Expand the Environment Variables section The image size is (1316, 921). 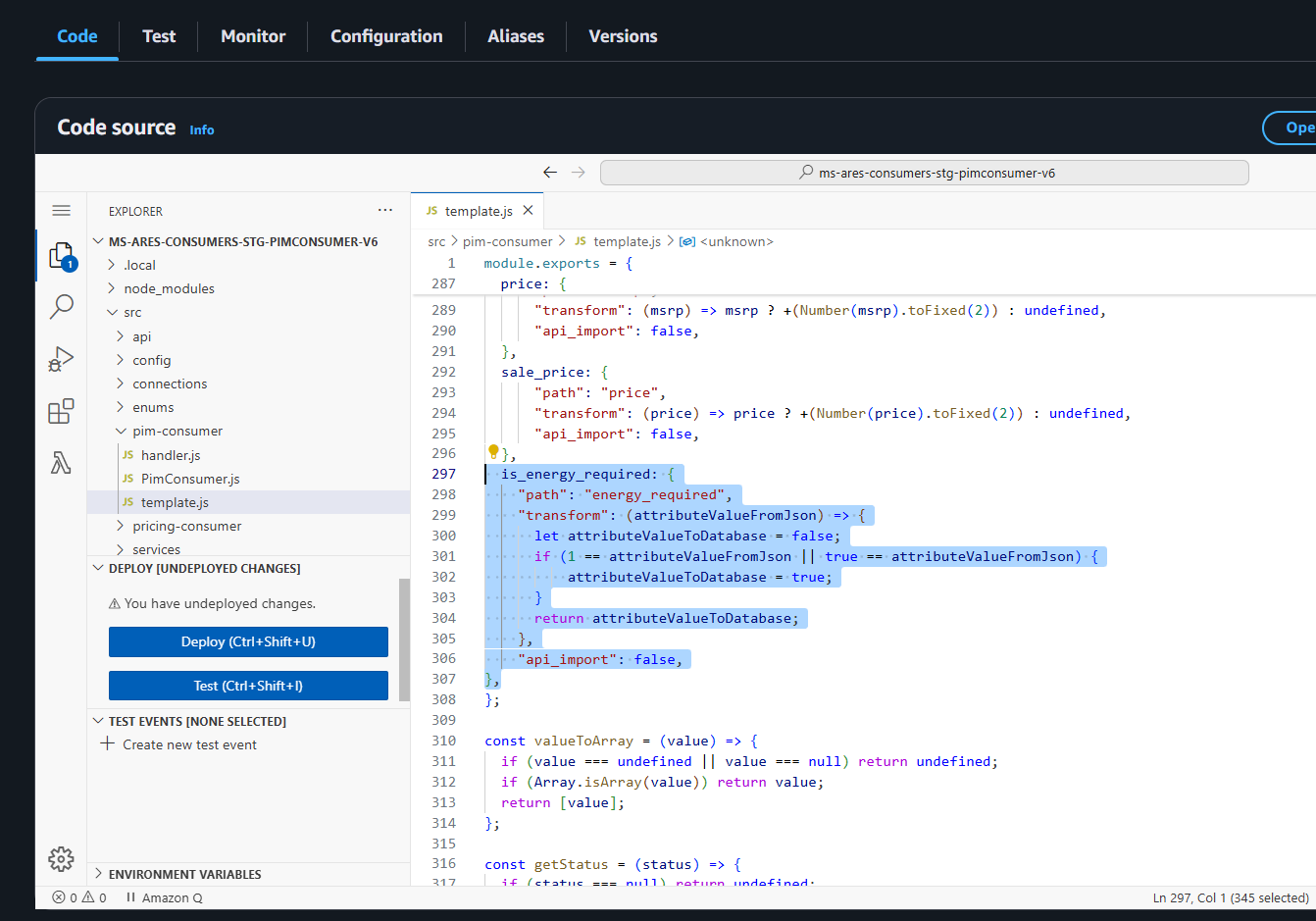[x=184, y=874]
